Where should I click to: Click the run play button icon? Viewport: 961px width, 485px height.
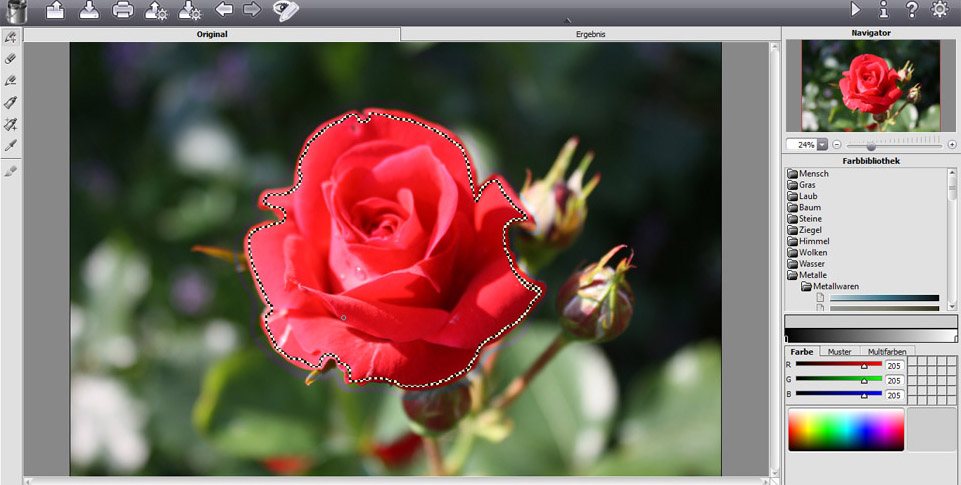click(x=856, y=9)
